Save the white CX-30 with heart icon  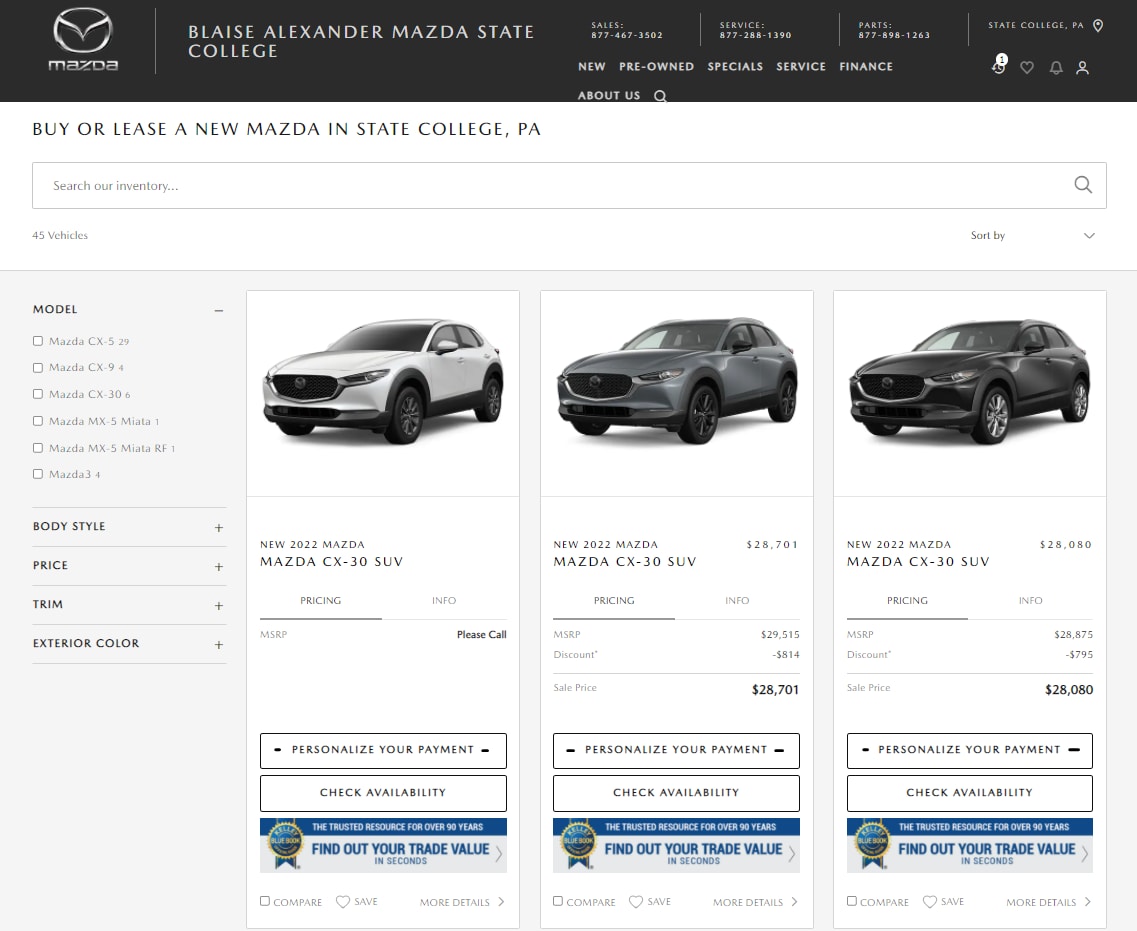point(343,902)
